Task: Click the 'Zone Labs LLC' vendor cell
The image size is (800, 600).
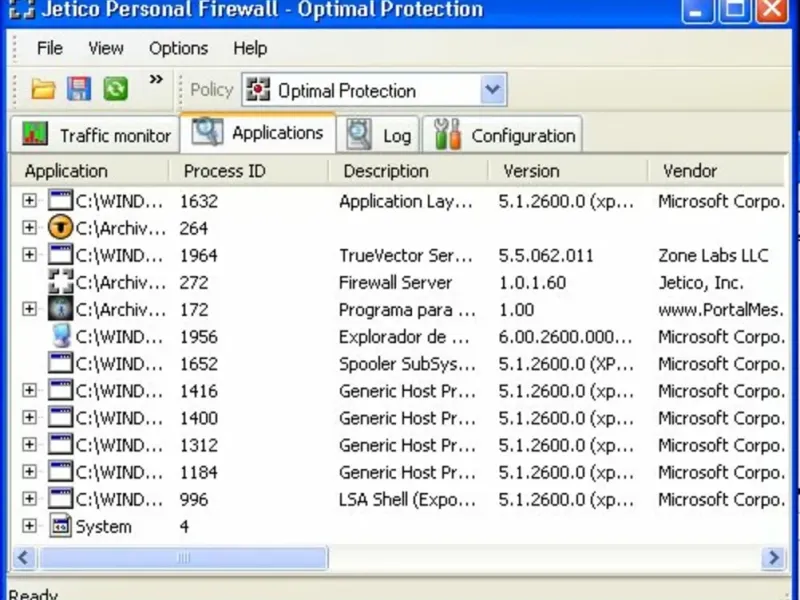Action: (x=713, y=255)
